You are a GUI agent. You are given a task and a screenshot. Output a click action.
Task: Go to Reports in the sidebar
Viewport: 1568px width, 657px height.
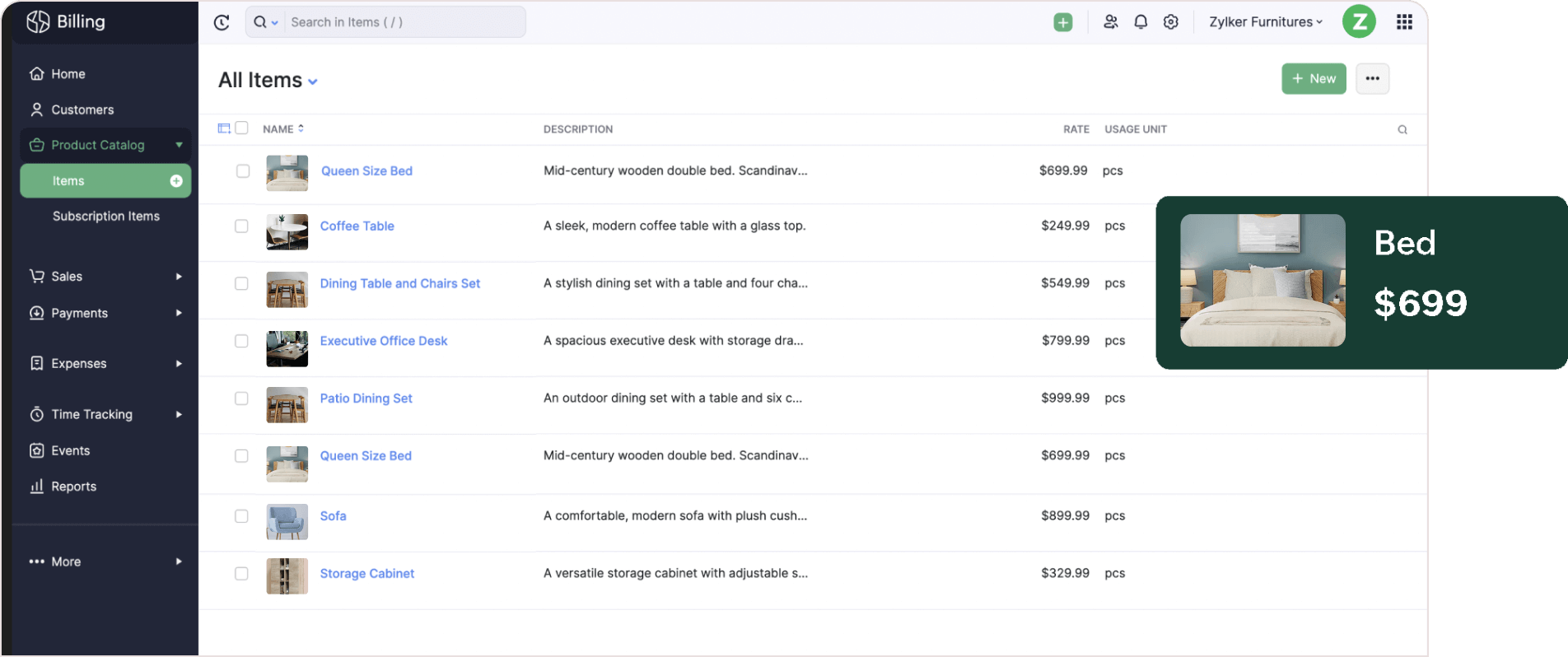[x=73, y=487]
